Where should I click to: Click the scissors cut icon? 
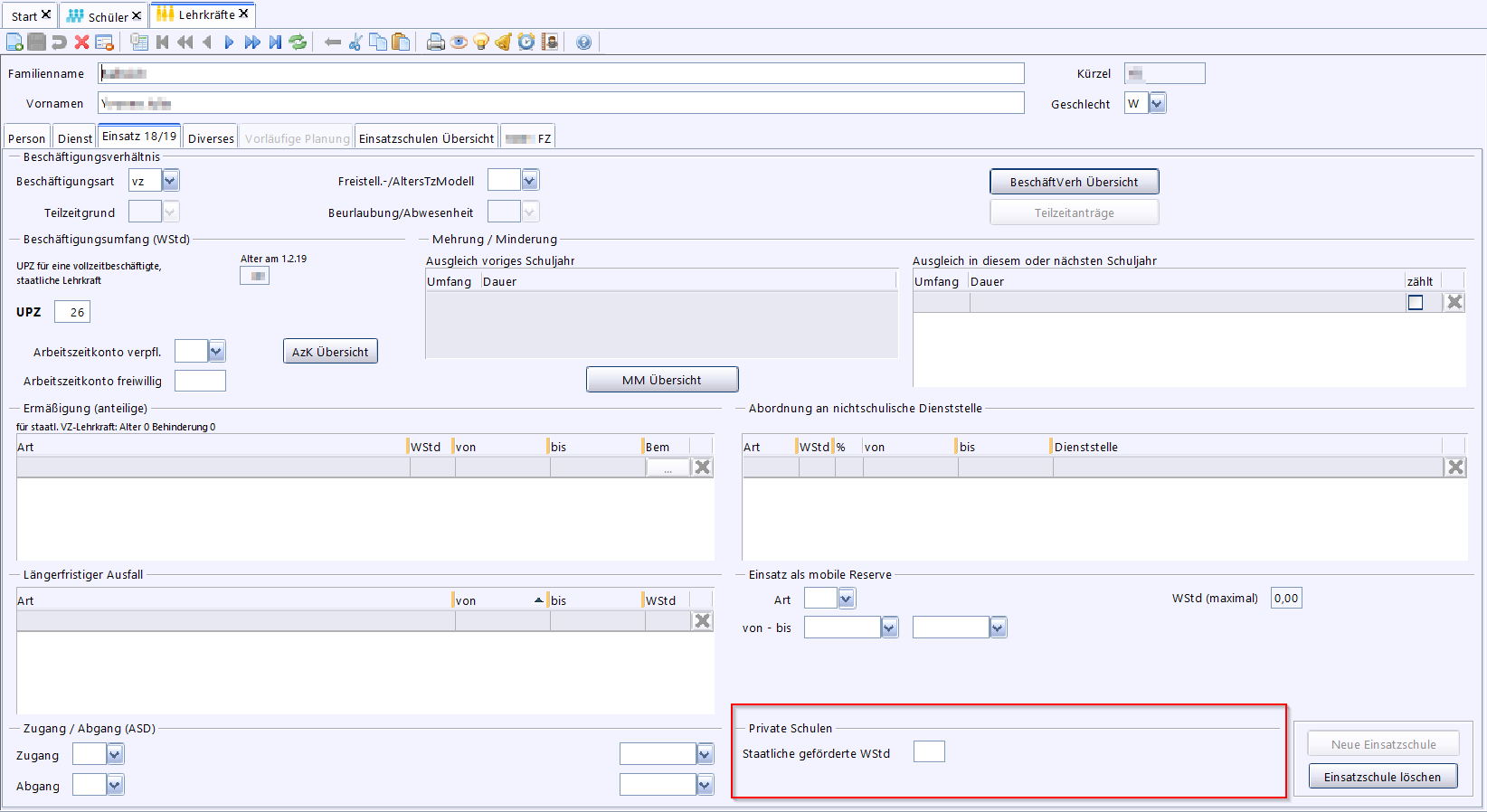pyautogui.click(x=355, y=42)
